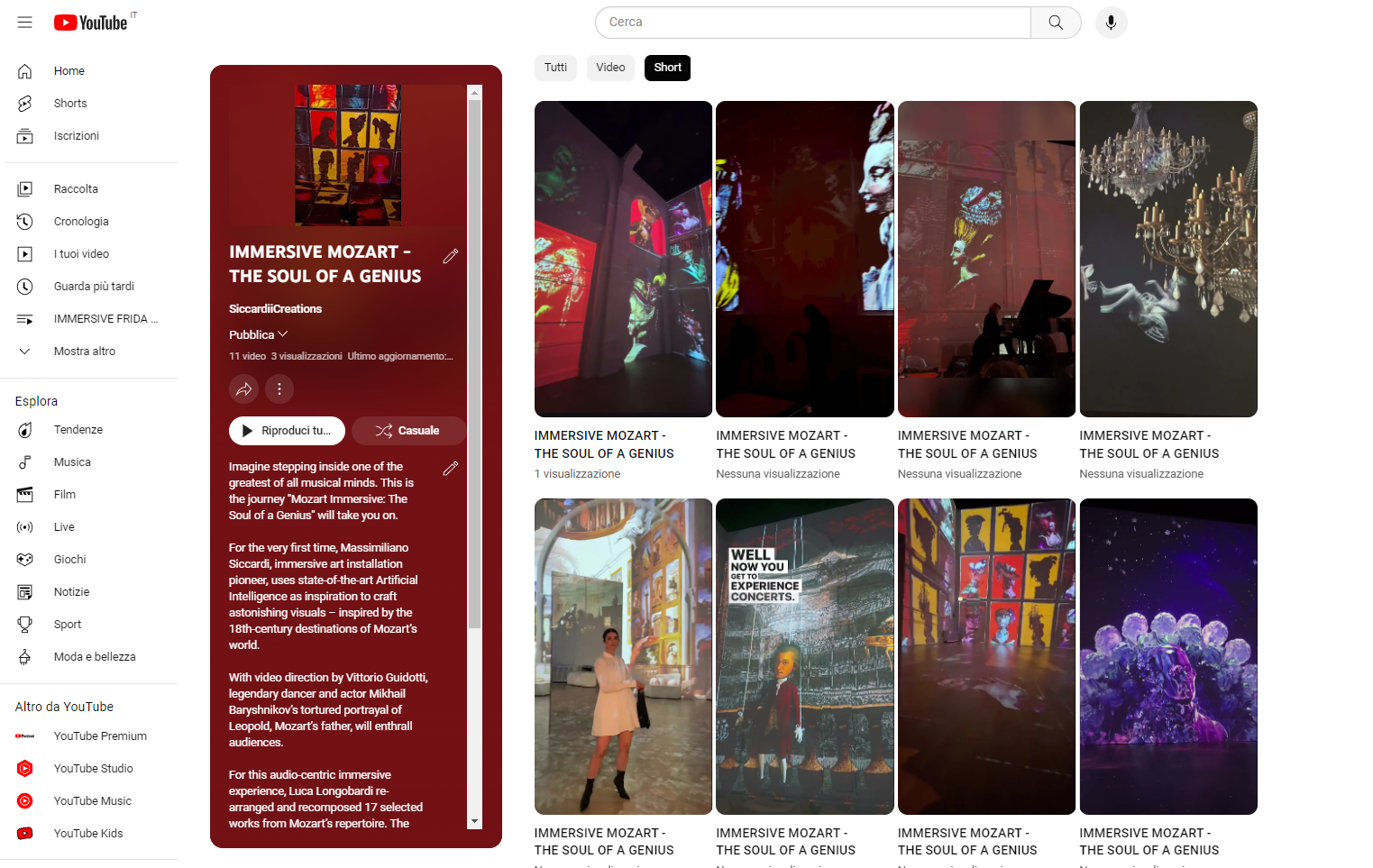1373x868 pixels.
Task: Click the Cerca search field
Action: point(813,23)
